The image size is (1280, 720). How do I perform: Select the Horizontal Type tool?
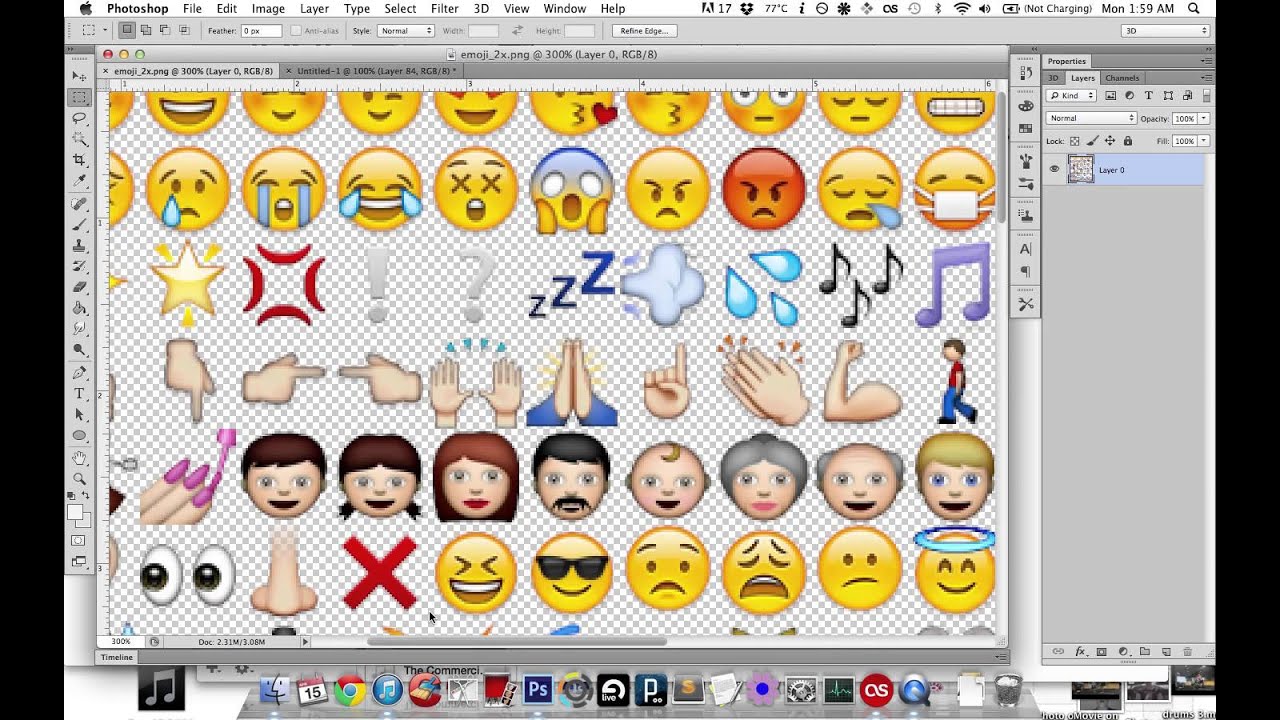(79, 394)
